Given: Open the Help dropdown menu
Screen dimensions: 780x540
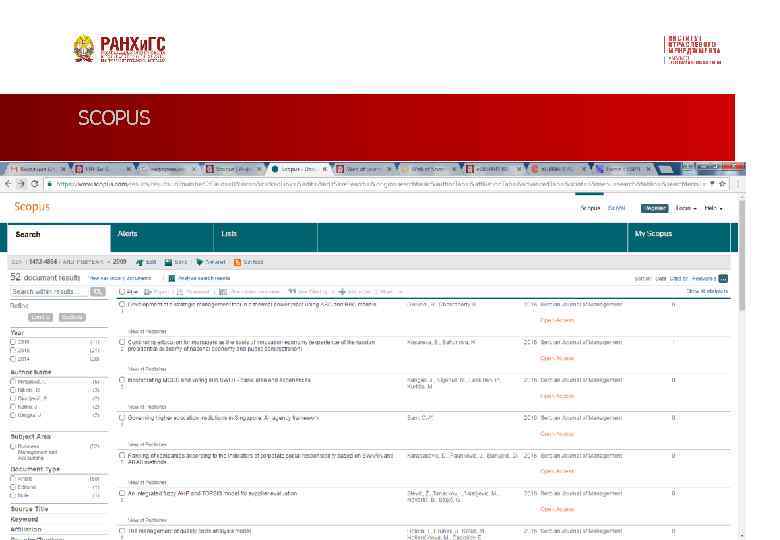Looking at the screenshot, I should [713, 208].
